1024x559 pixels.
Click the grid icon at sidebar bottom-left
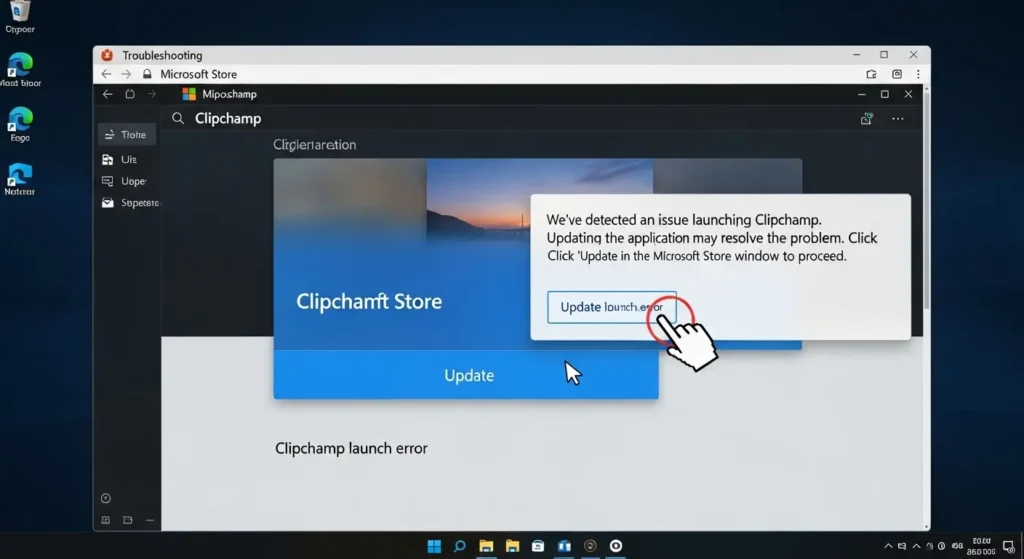(x=106, y=520)
